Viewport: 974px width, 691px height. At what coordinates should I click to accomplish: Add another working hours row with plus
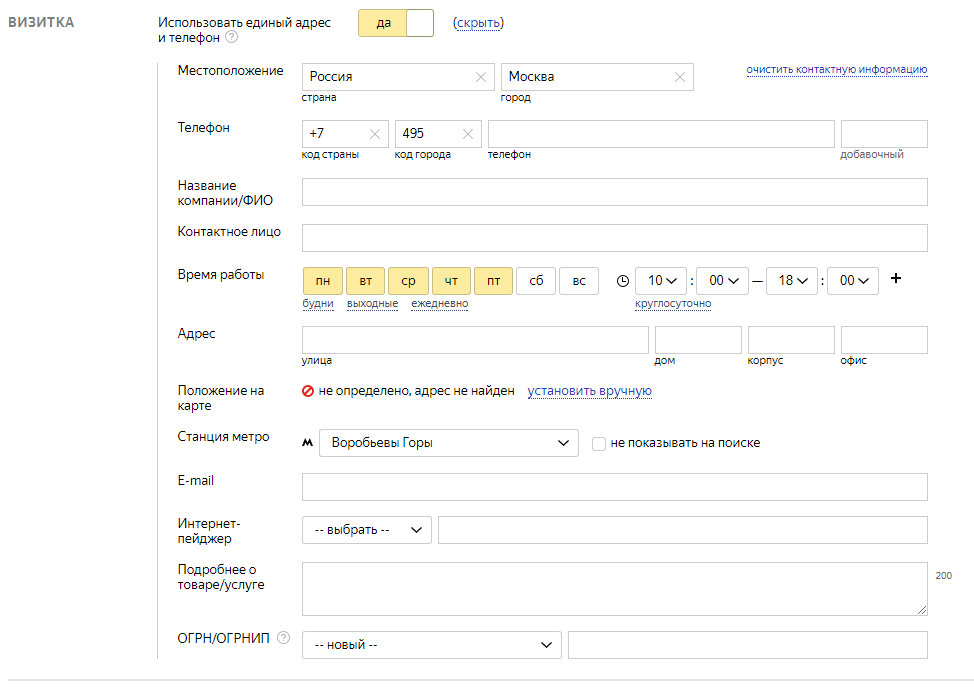(896, 279)
